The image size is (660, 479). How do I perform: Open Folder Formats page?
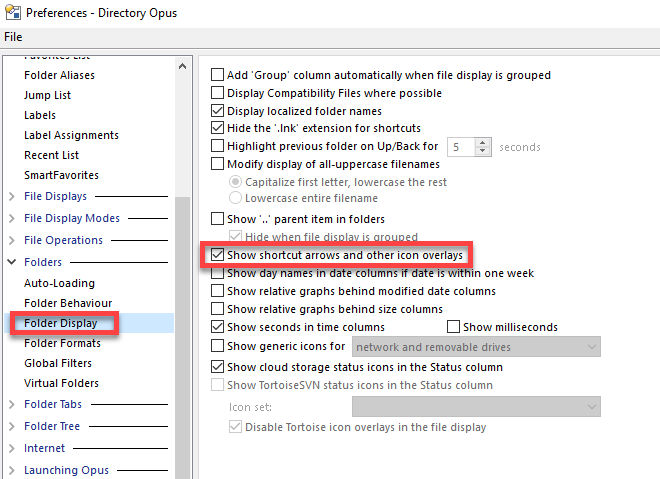point(62,343)
